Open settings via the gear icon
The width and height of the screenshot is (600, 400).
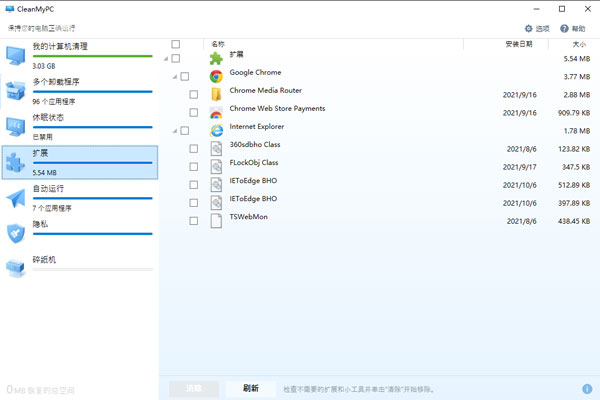pyautogui.click(x=528, y=29)
